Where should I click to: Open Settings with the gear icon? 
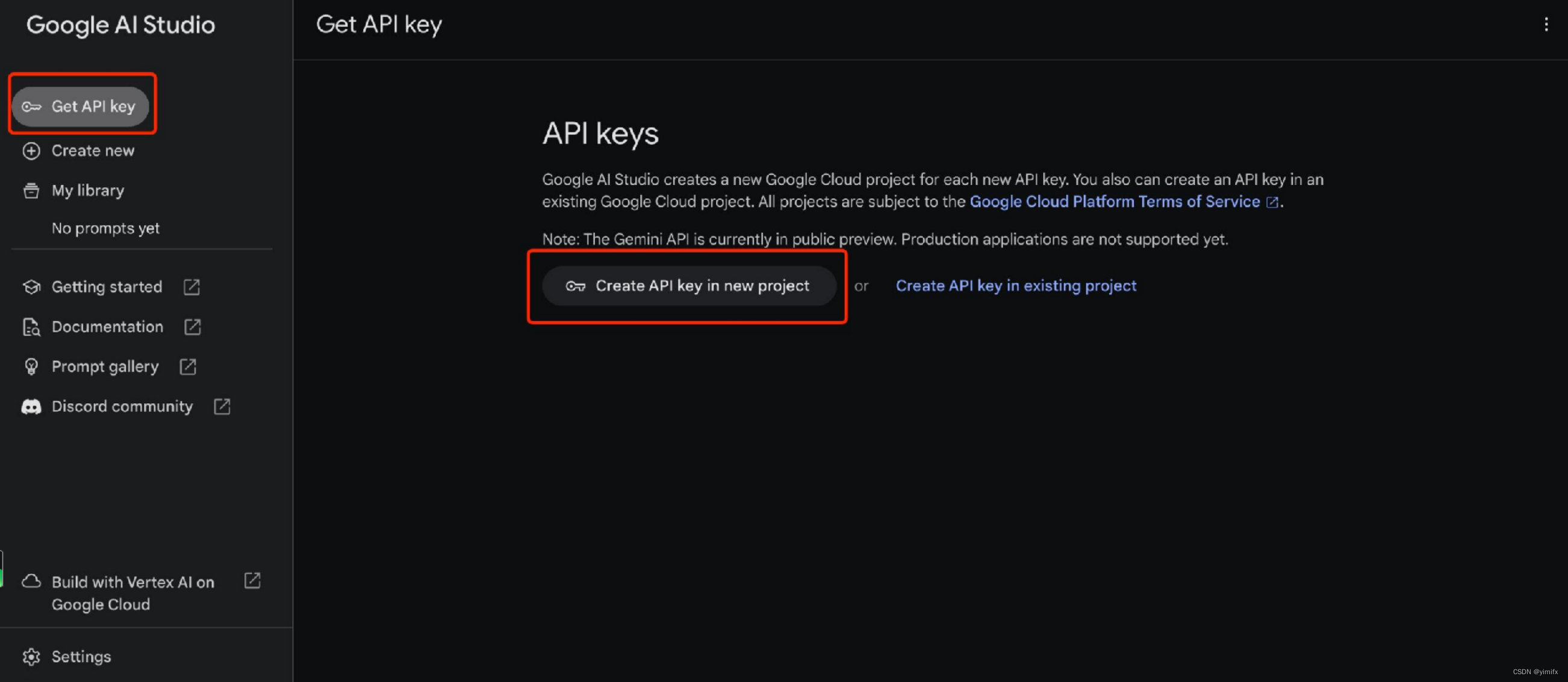coord(31,657)
